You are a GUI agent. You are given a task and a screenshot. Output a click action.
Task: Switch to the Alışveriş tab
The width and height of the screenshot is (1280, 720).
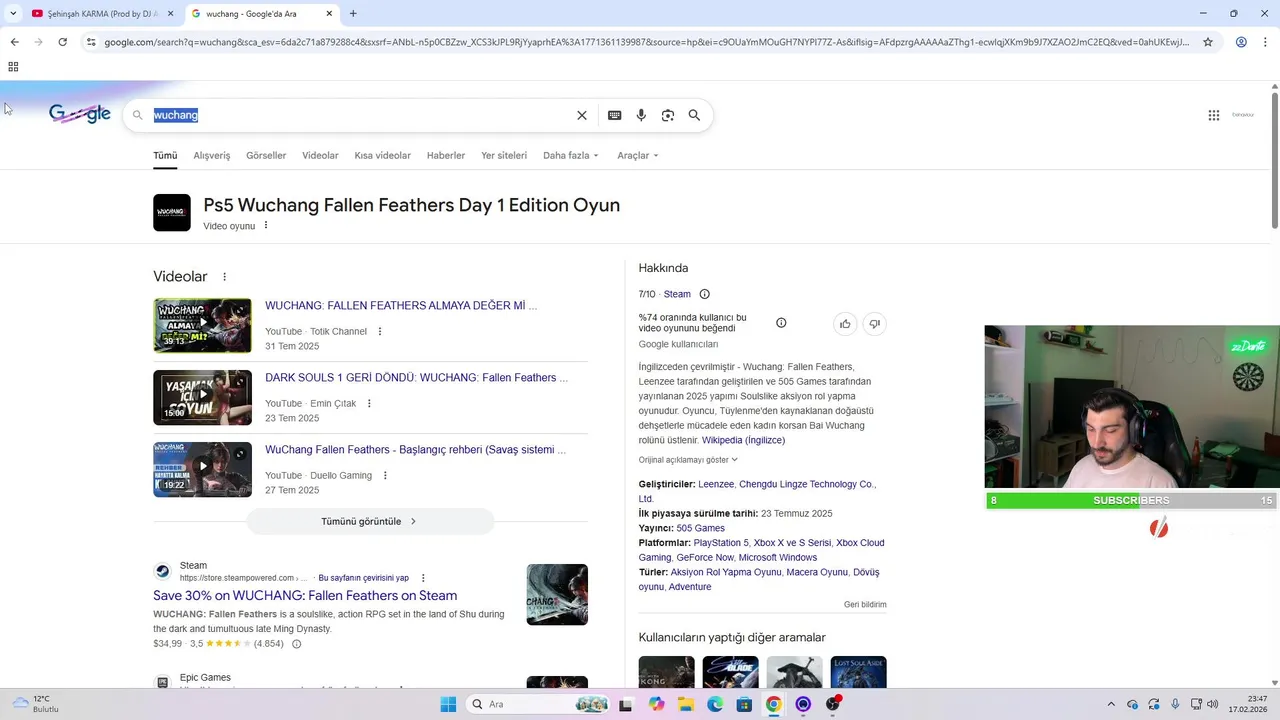211,156
